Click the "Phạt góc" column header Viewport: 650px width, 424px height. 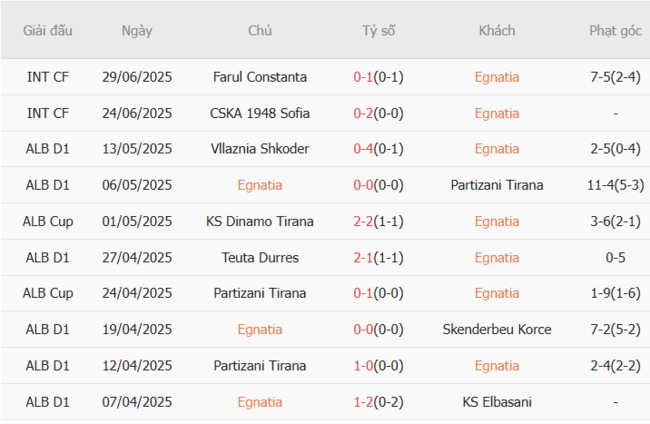[x=615, y=30]
